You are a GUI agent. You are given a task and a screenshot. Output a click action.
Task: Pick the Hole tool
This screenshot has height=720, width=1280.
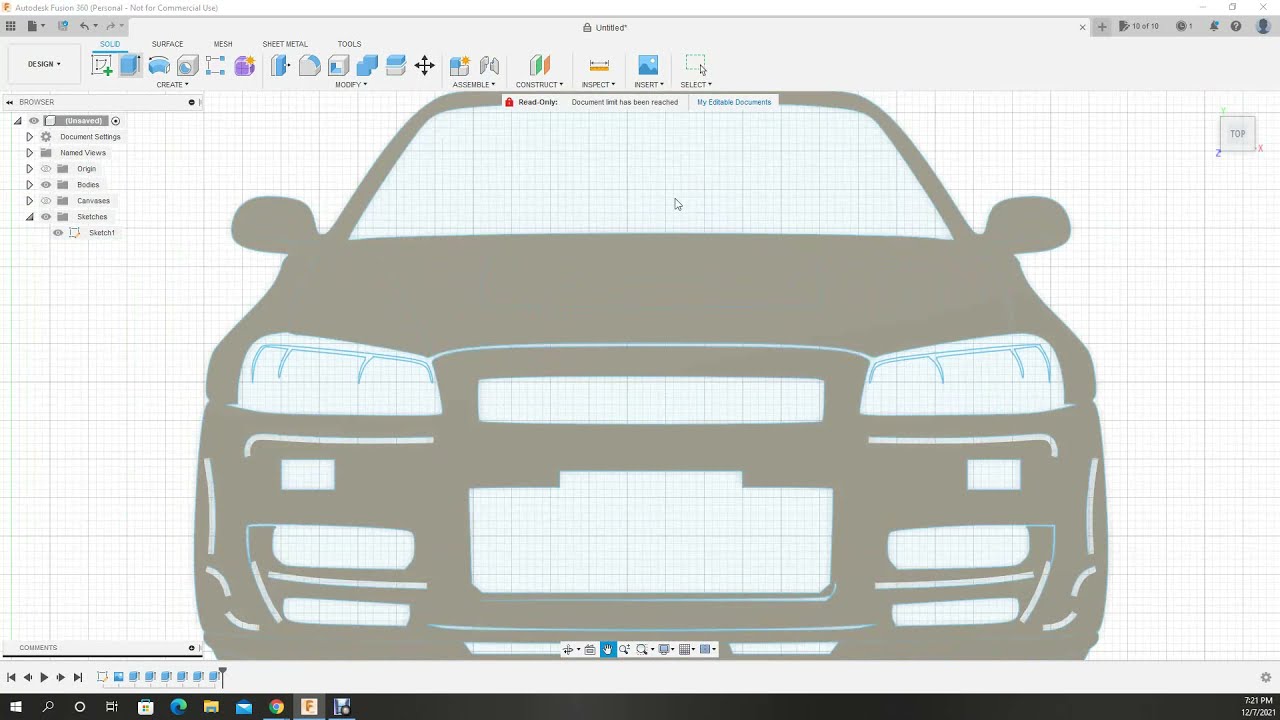(x=187, y=66)
